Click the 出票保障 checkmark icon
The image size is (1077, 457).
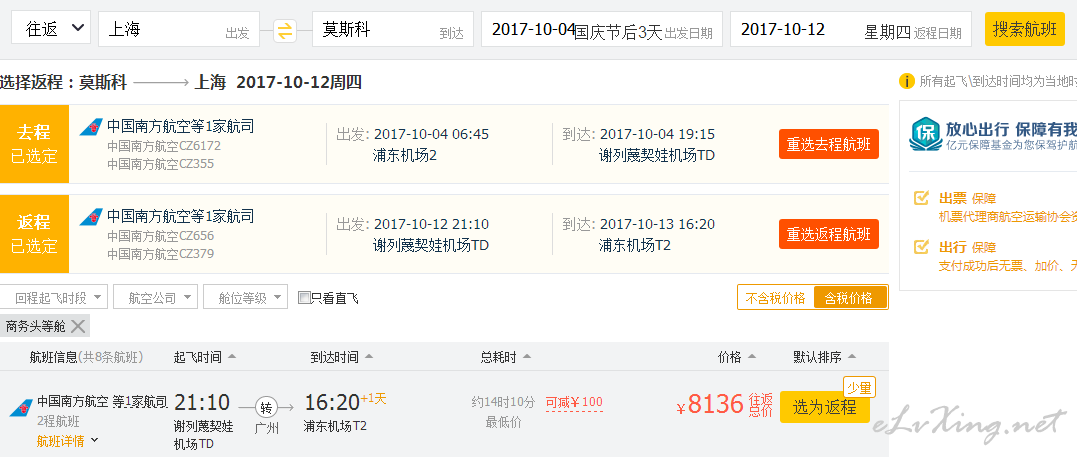[x=921, y=198]
